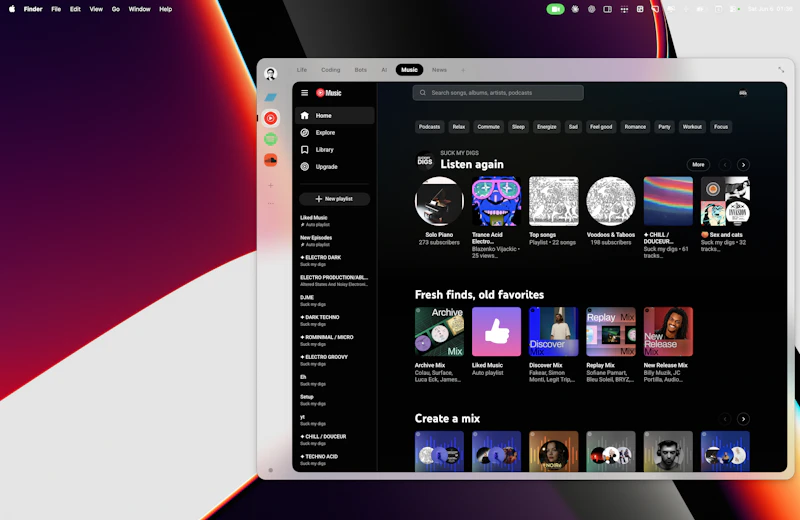Show previous Create a mix items
Viewport: 800px width, 520px height.
[725, 419]
